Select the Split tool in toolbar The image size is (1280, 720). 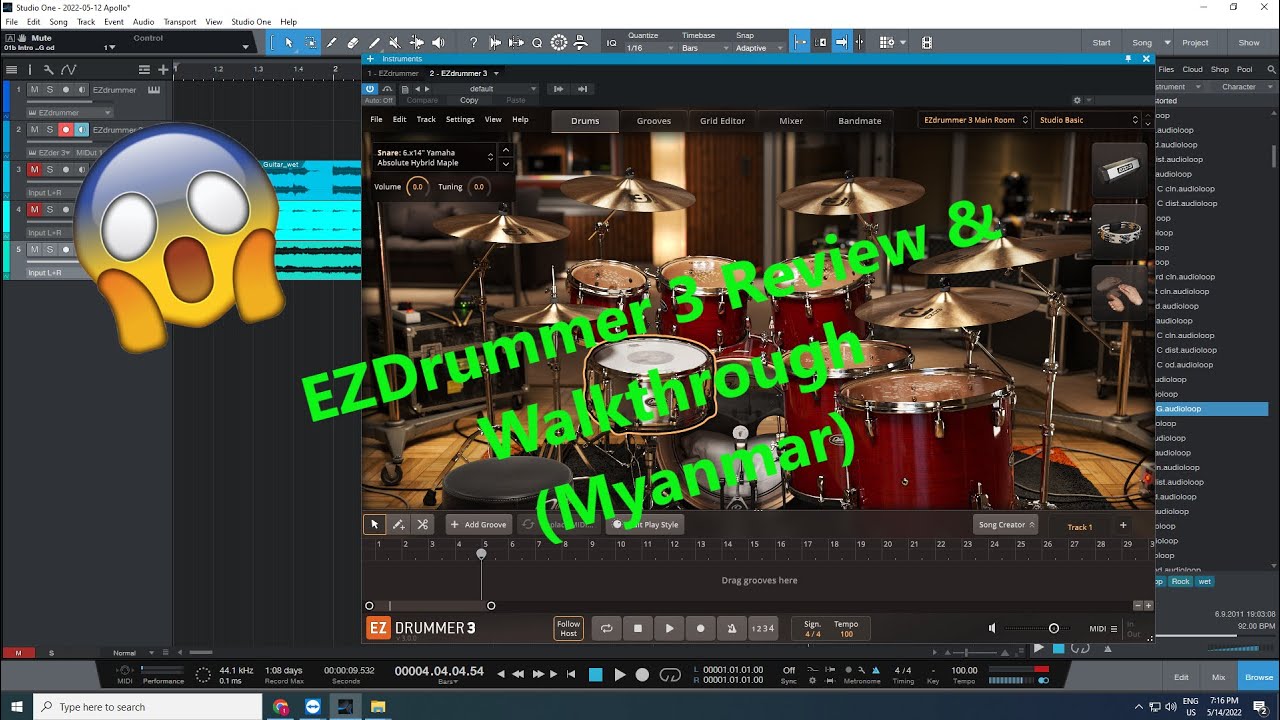pyautogui.click(x=332, y=42)
